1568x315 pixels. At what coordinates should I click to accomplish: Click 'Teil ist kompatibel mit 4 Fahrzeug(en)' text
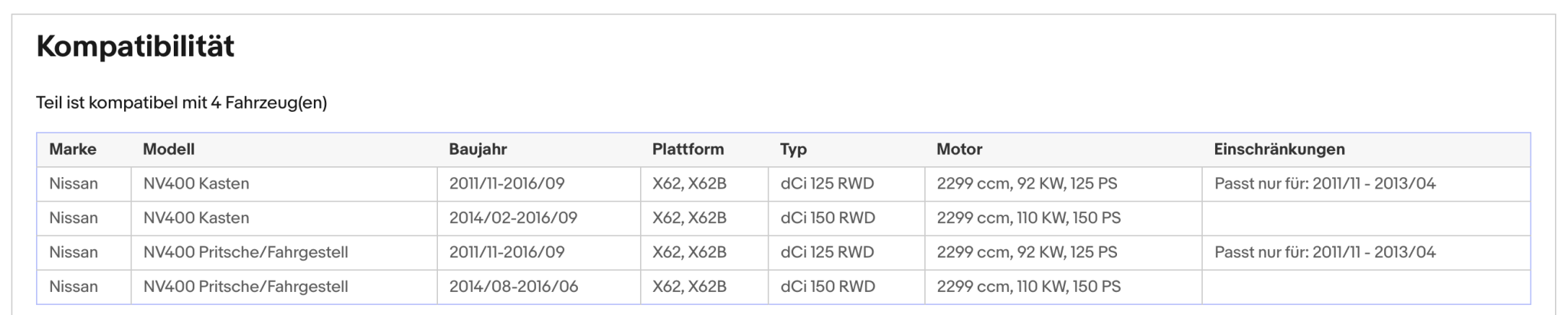click(181, 103)
